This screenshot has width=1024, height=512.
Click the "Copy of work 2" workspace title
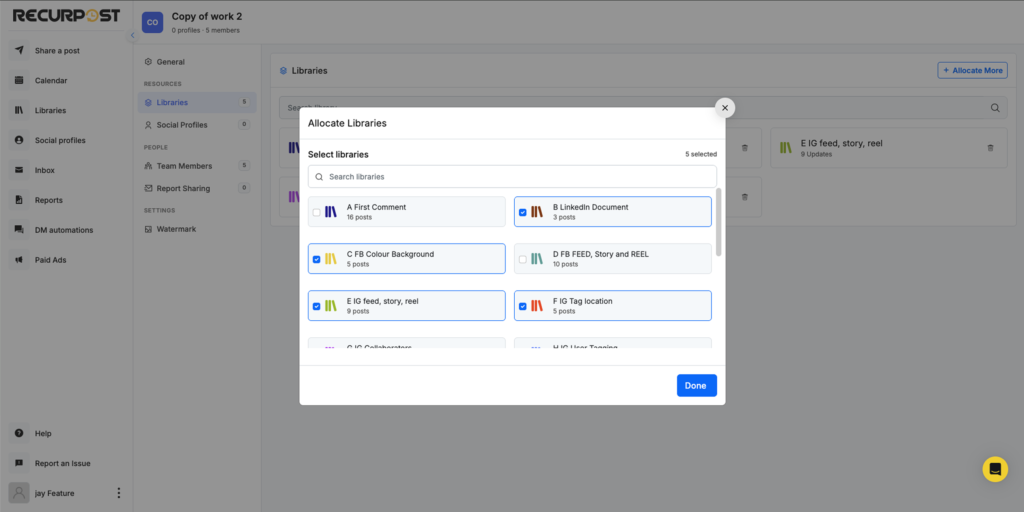click(207, 16)
